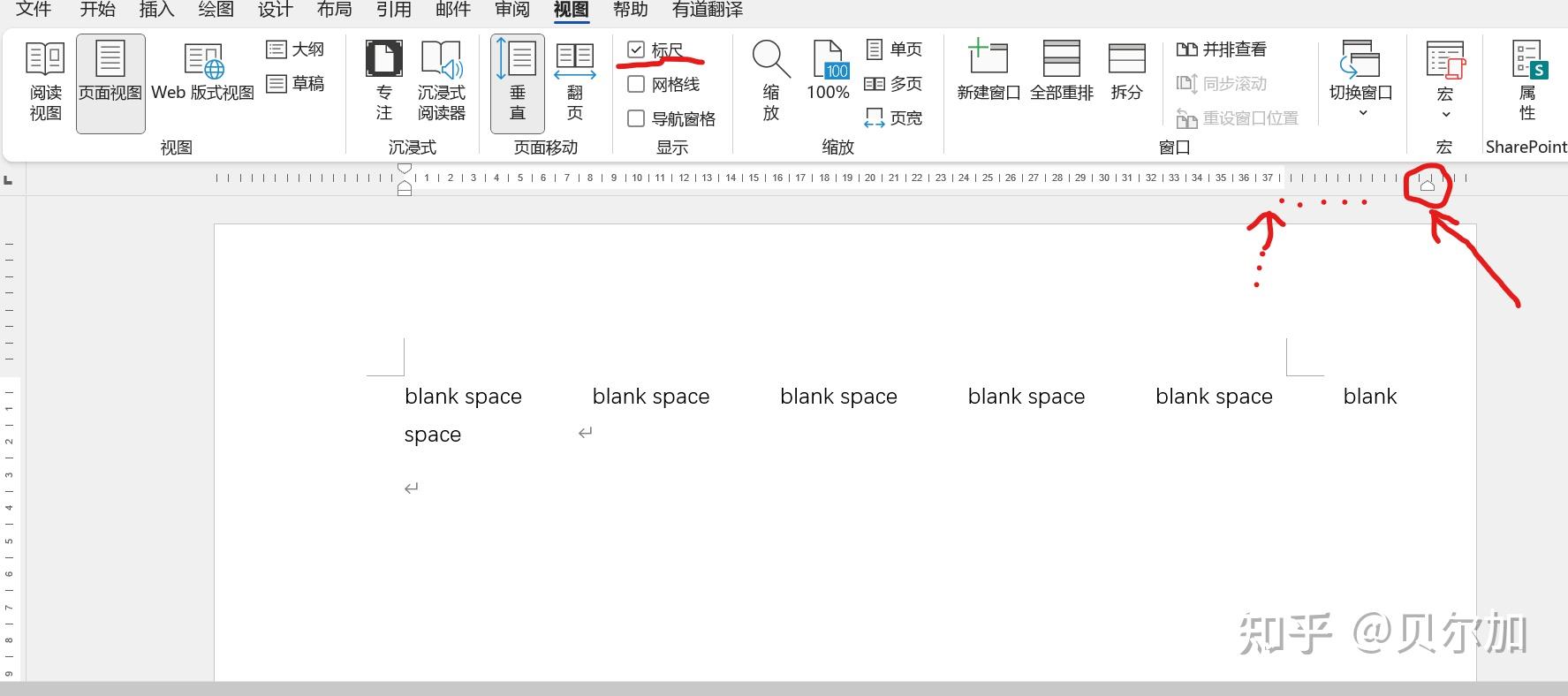Click the View tab (视图)

click(x=571, y=10)
